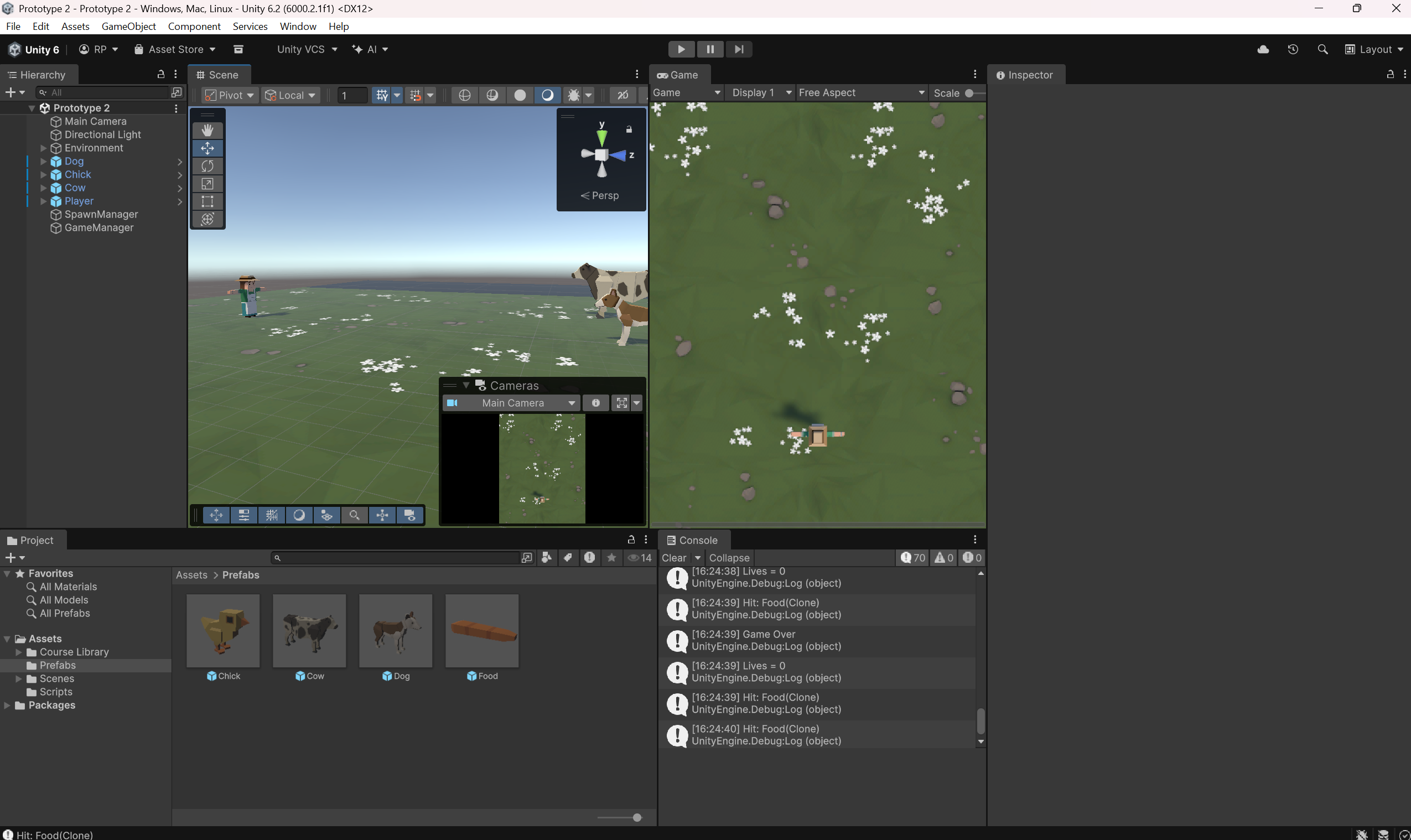Toggle the Hierarchy panel lock
The image size is (1411, 840).
(x=160, y=74)
